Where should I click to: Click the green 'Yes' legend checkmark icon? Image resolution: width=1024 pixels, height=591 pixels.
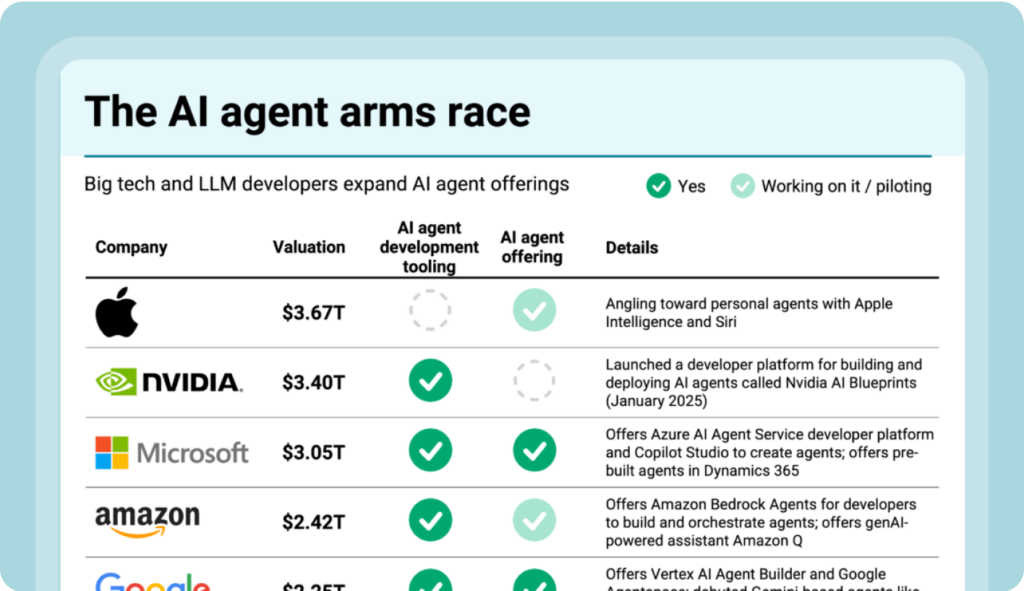pyautogui.click(x=658, y=186)
